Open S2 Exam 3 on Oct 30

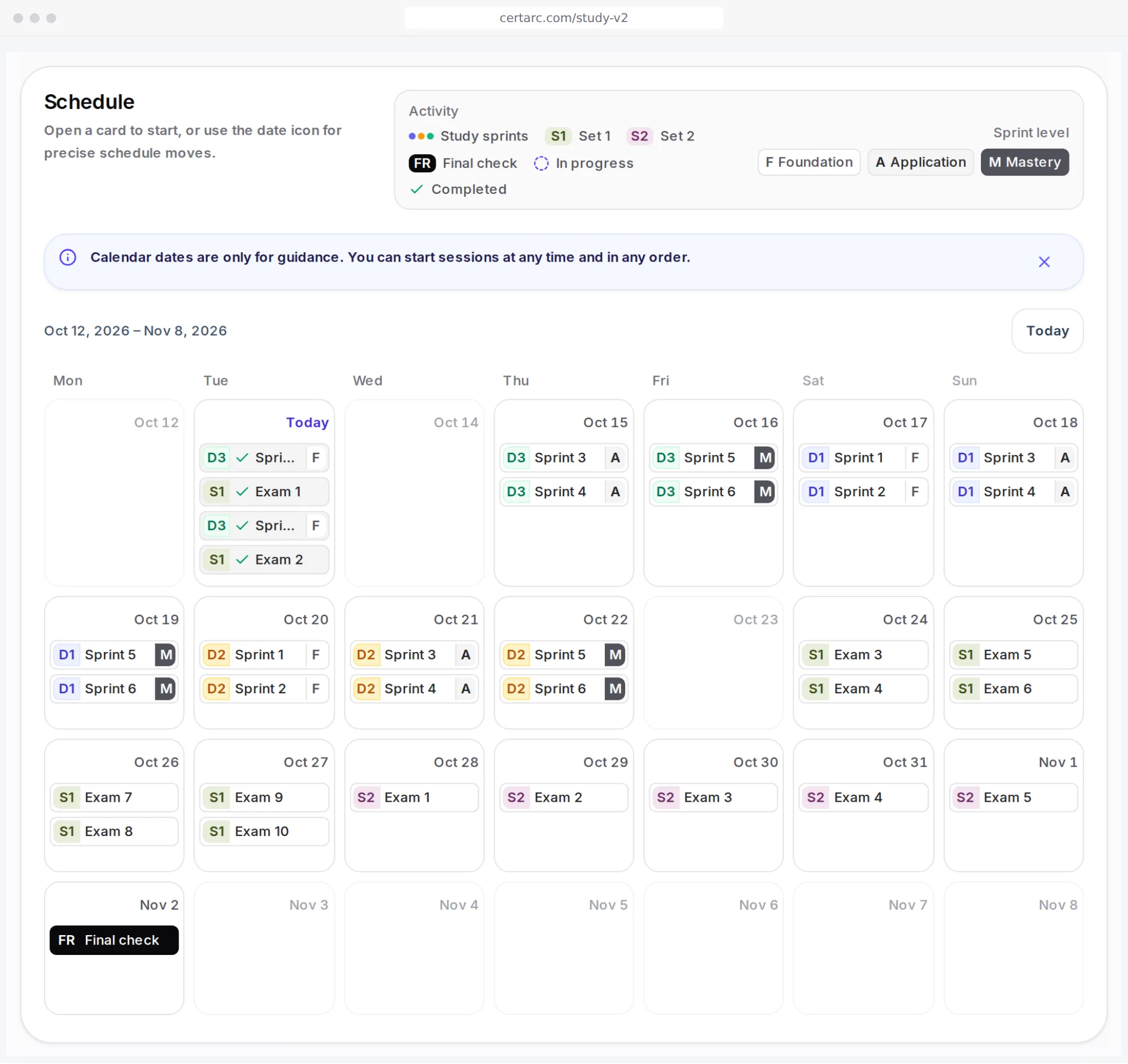(x=713, y=798)
